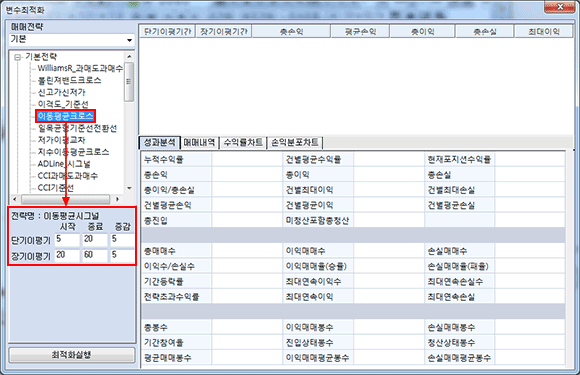Open the 매매전략 dropdown showing 기본

[71, 40]
